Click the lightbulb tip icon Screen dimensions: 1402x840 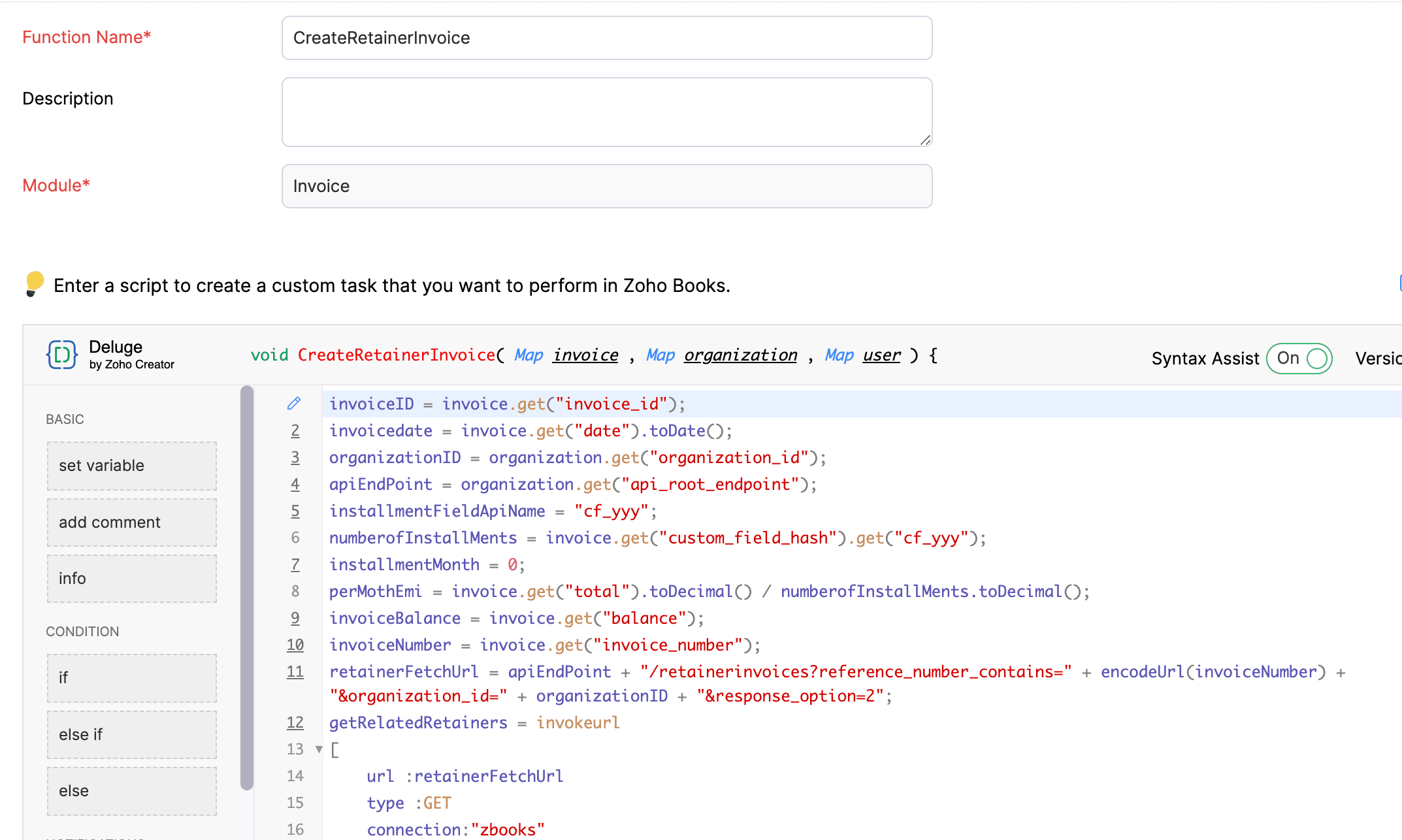click(x=34, y=284)
